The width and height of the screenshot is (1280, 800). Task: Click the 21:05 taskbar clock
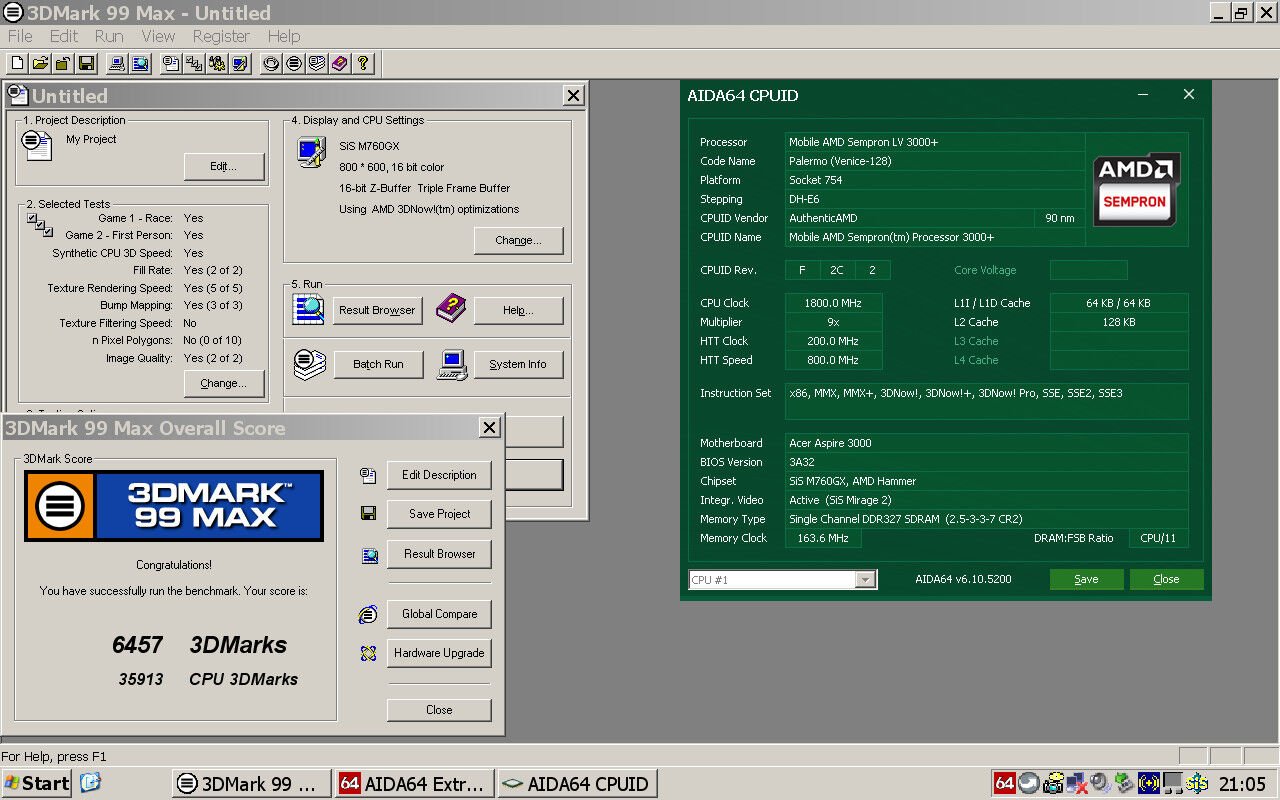tap(1242, 784)
